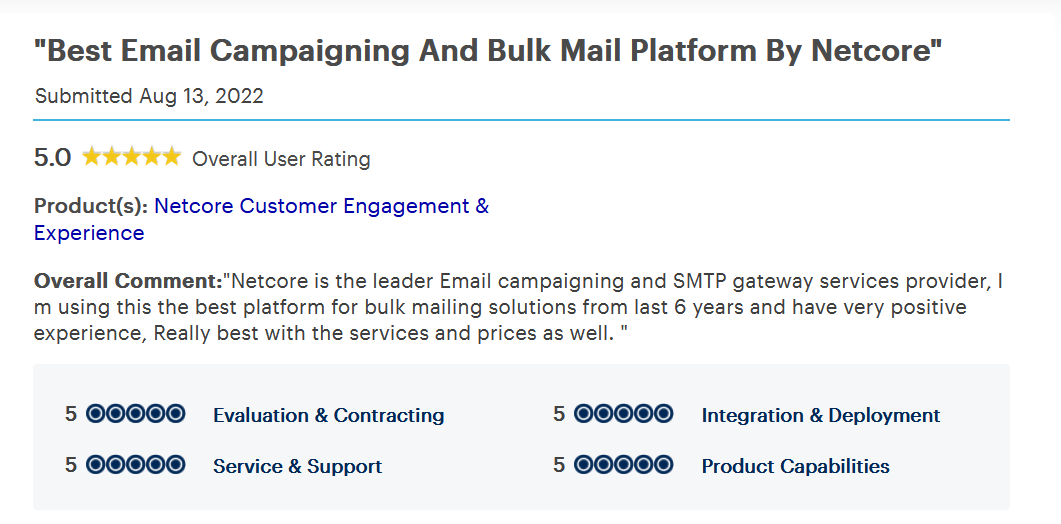Click the Integration & Deployment rating circles
Viewport: 1061px width, 524px height.
point(623,414)
